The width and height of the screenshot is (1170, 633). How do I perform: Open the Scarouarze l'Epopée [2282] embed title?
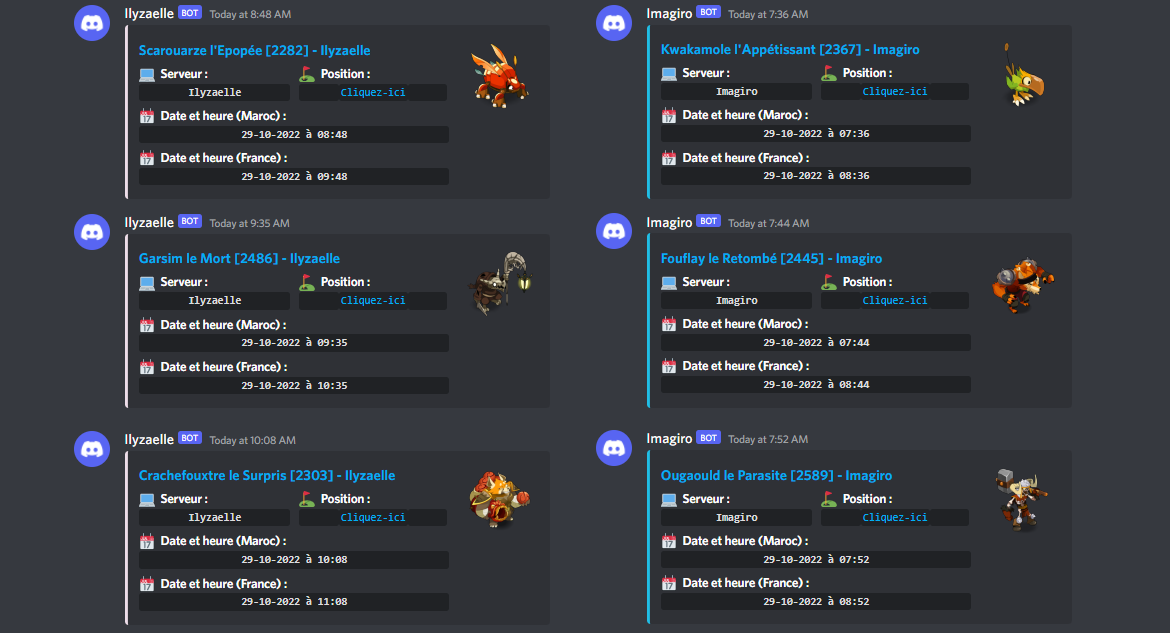(254, 50)
